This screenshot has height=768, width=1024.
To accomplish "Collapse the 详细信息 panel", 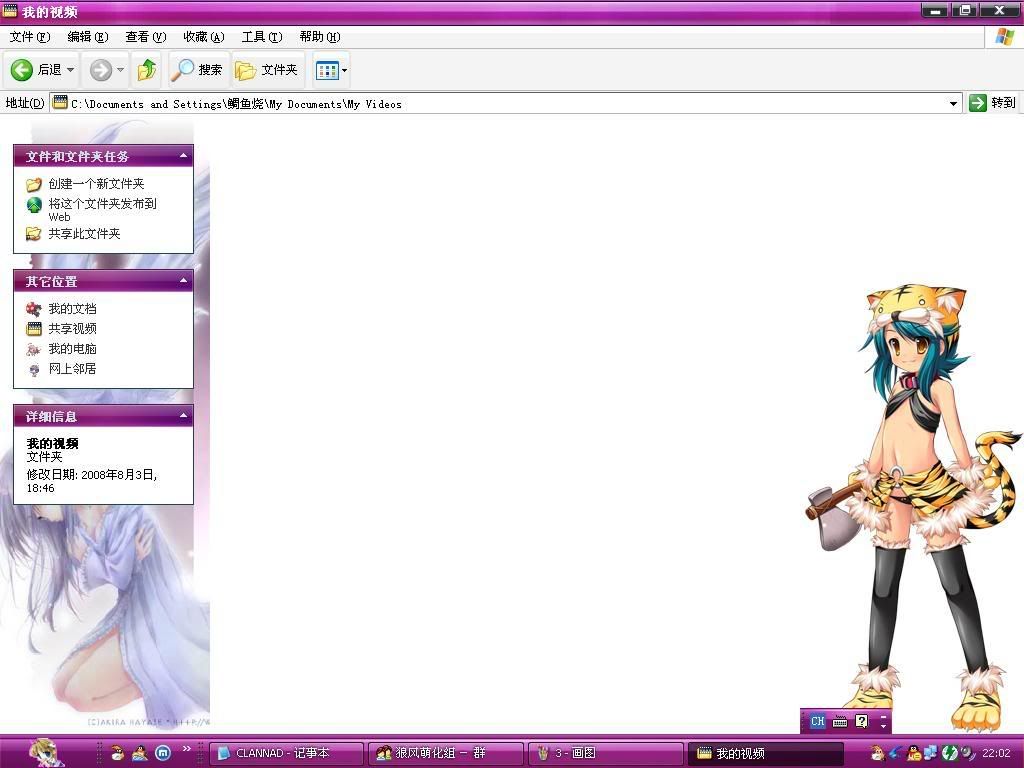I will coord(184,415).
